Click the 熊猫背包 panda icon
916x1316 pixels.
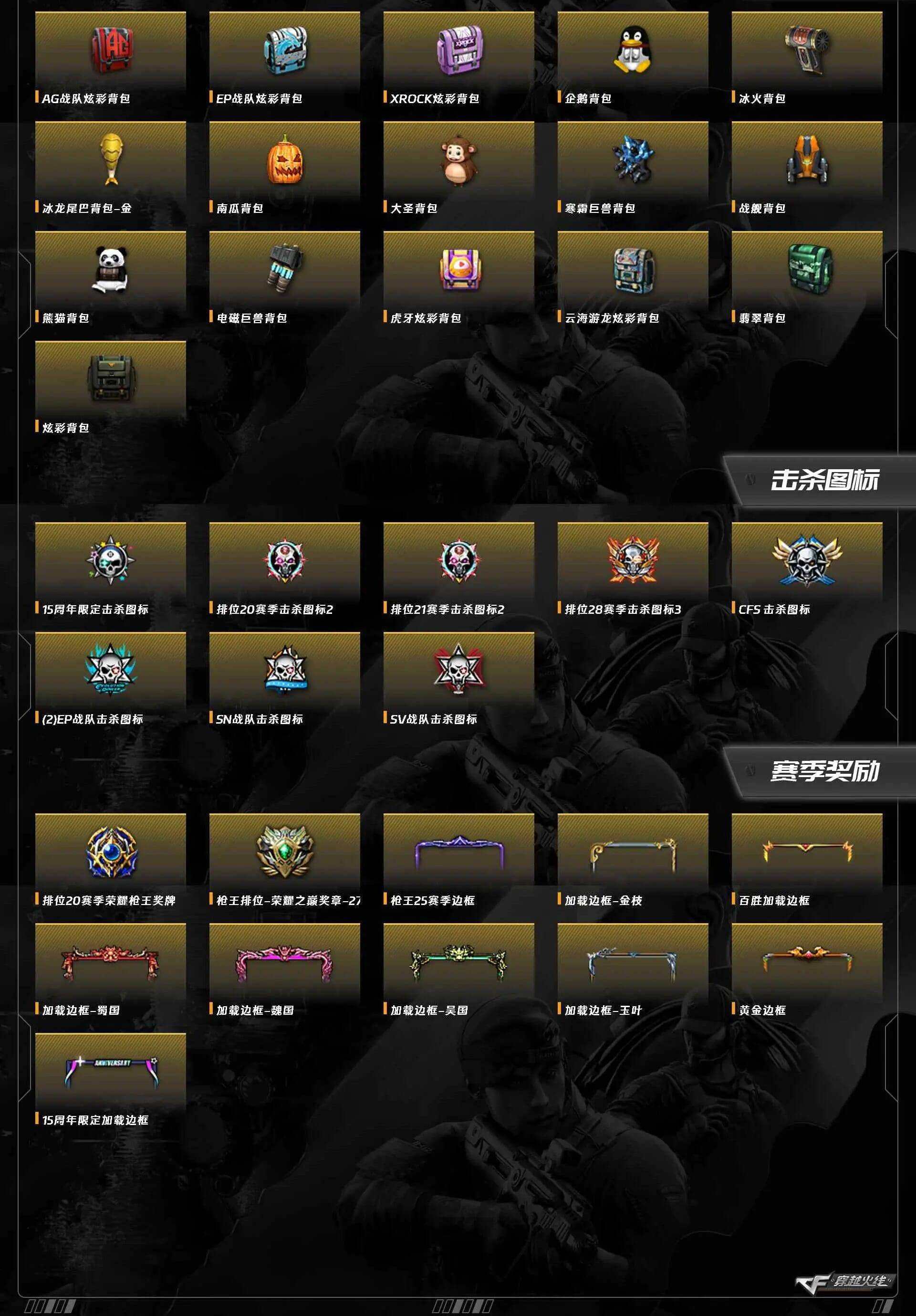click(110, 269)
